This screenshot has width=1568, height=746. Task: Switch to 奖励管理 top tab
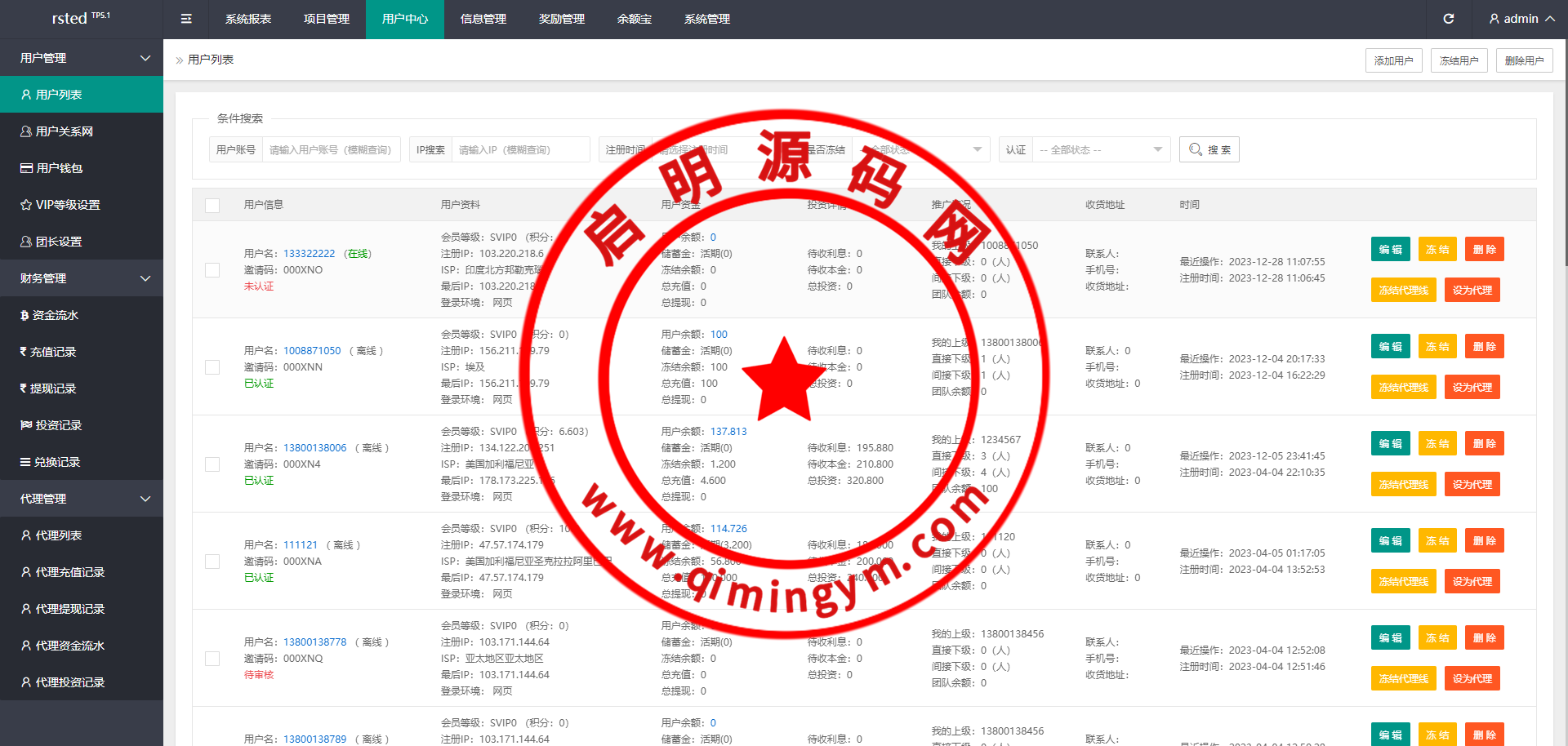point(562,19)
